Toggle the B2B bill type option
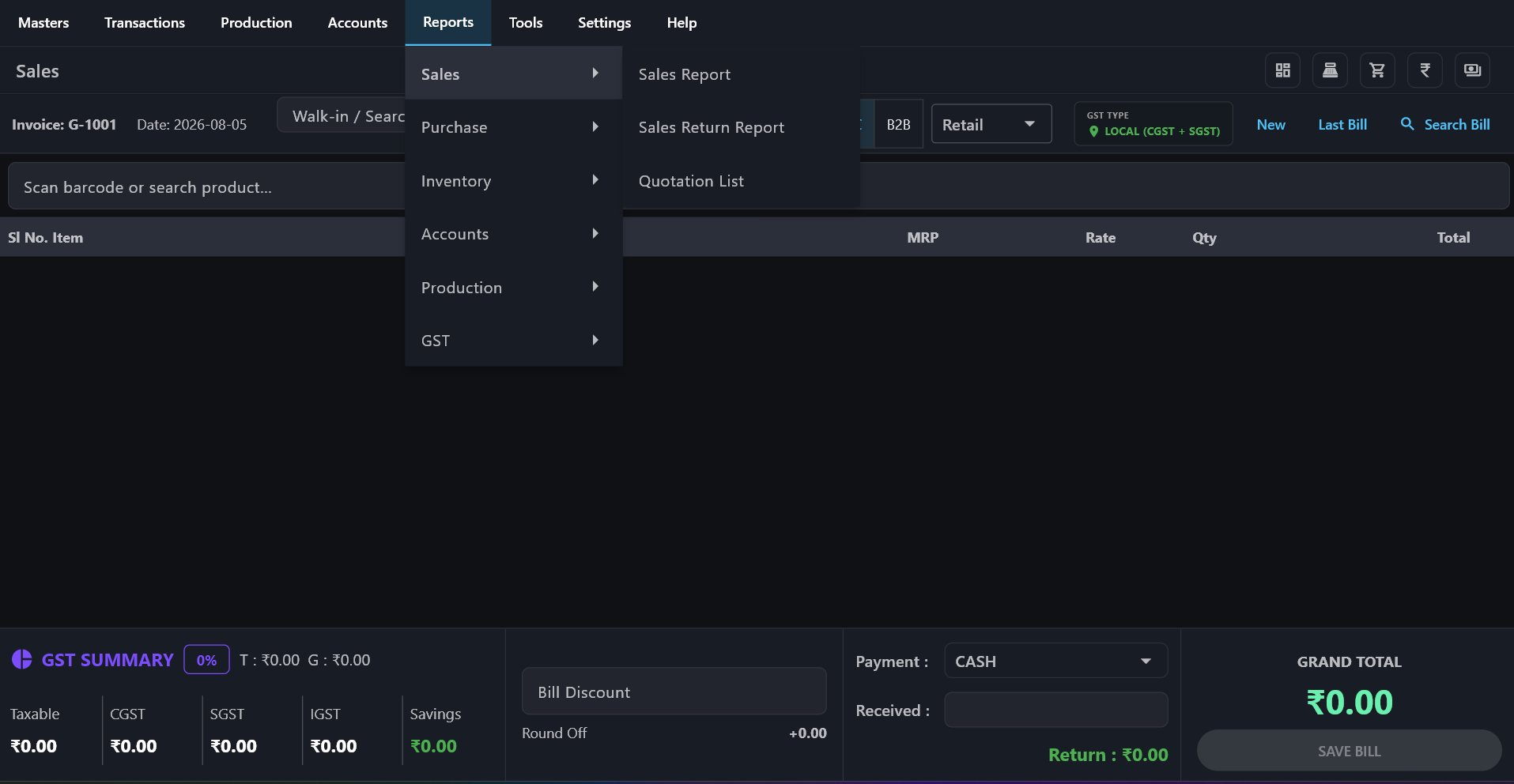Image resolution: width=1514 pixels, height=784 pixels. click(x=898, y=124)
